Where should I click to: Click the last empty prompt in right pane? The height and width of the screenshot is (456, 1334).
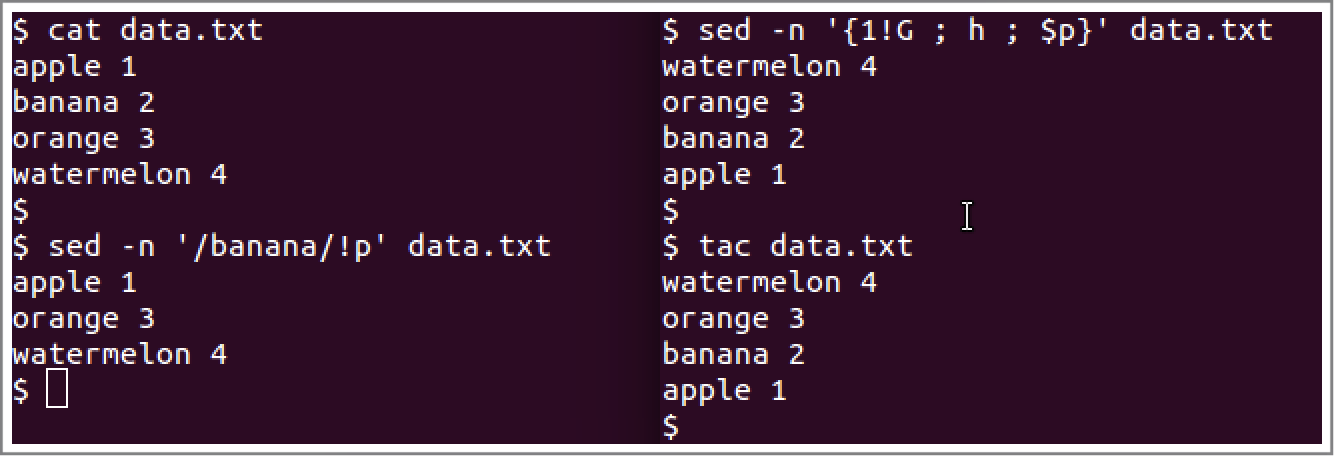coord(671,426)
